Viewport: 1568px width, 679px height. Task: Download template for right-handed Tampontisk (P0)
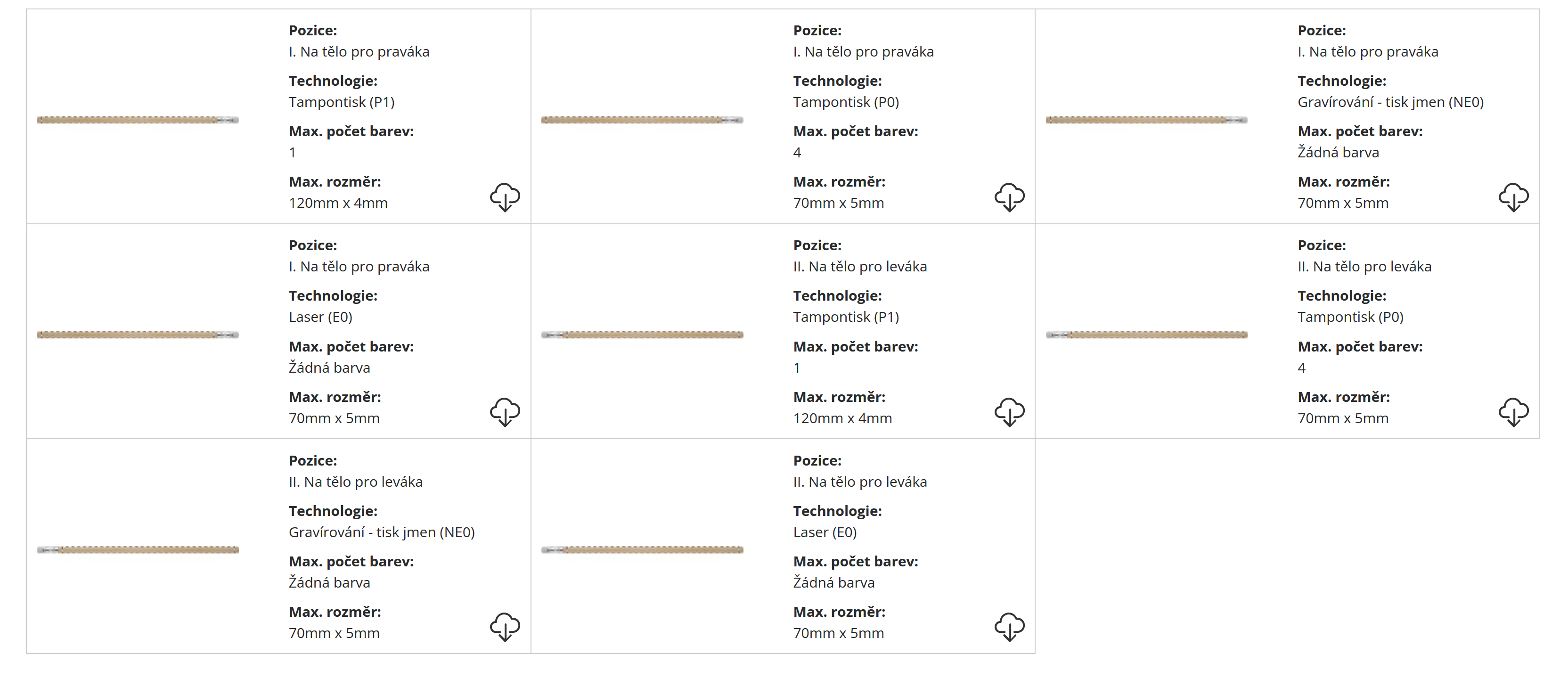coord(1009,196)
